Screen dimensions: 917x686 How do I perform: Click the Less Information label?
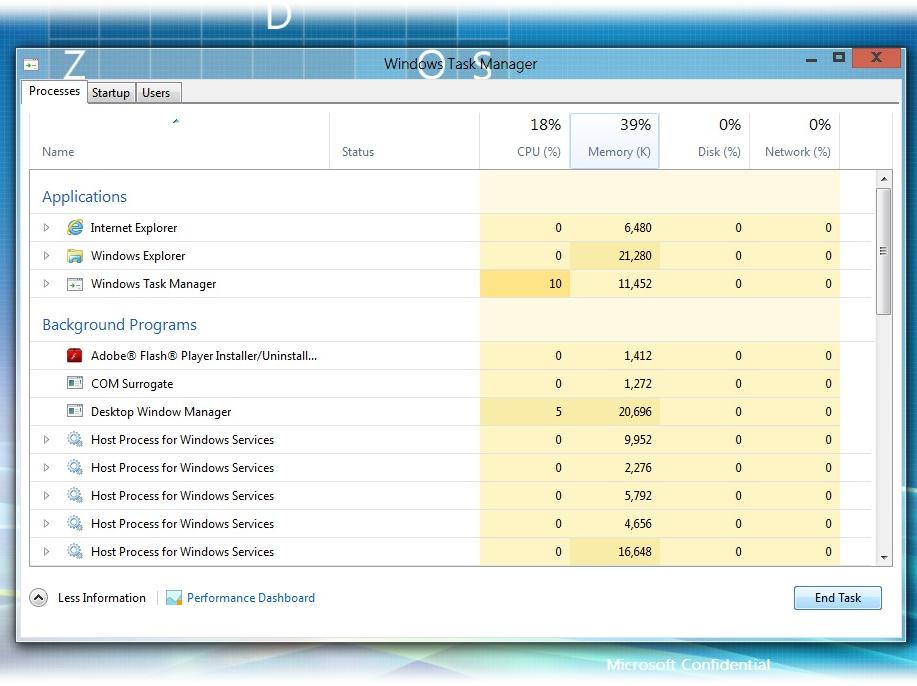pyautogui.click(x=102, y=598)
